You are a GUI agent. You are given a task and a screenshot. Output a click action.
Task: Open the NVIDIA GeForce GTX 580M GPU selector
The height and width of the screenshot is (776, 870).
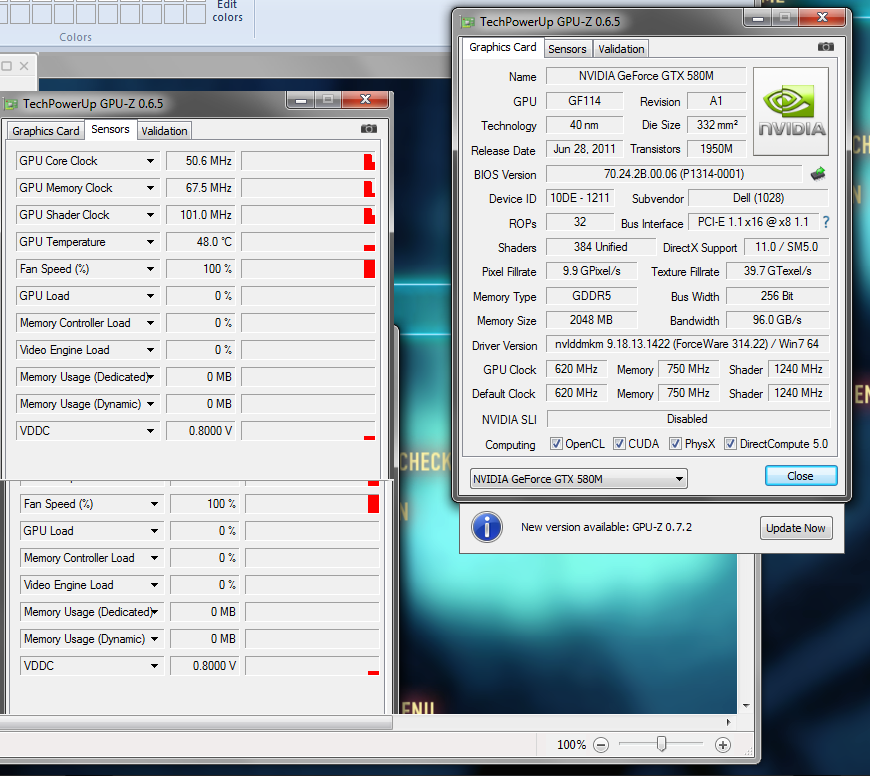click(x=578, y=479)
